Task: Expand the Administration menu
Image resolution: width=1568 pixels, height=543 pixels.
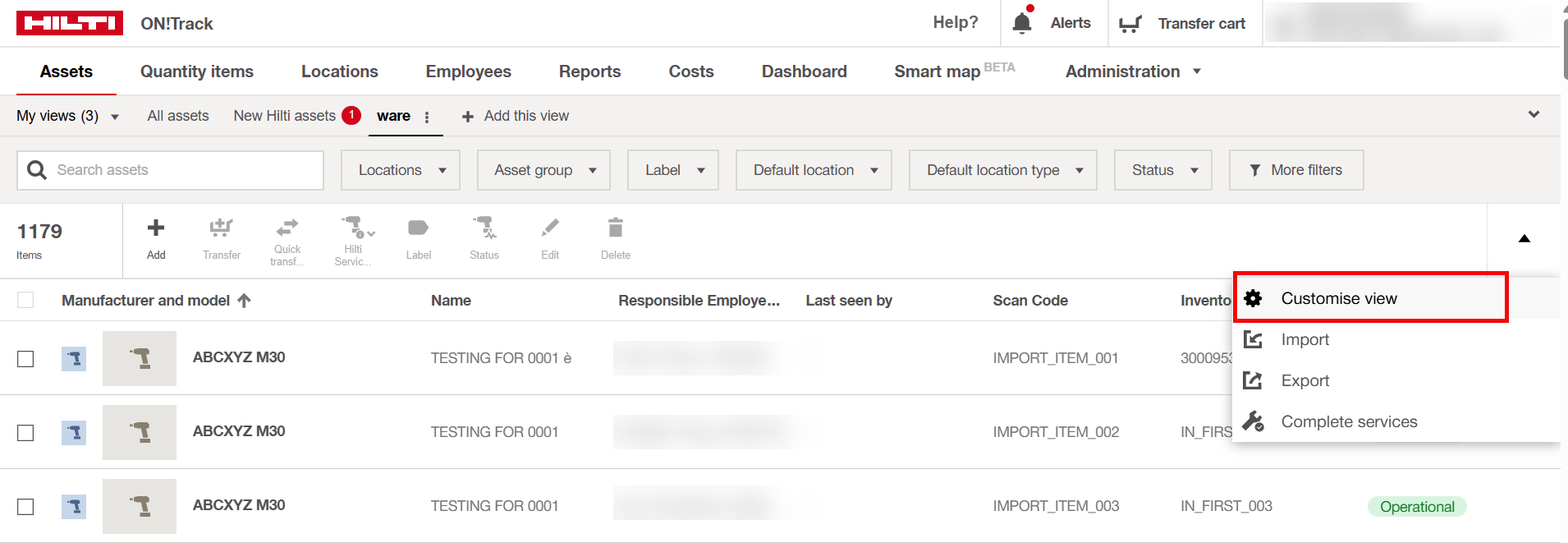Action: tap(1133, 71)
